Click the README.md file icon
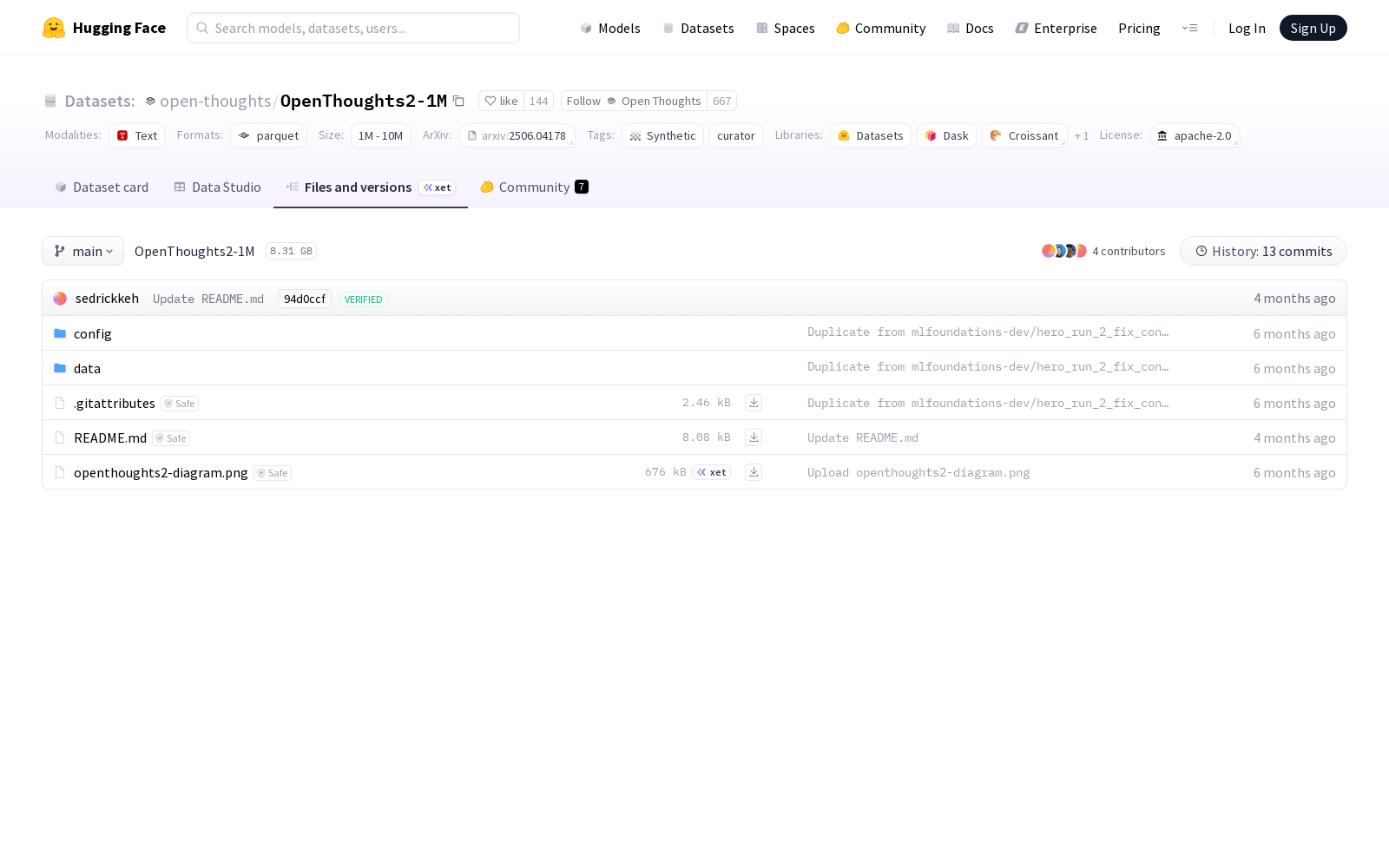This screenshot has height=868, width=1389. click(x=60, y=437)
